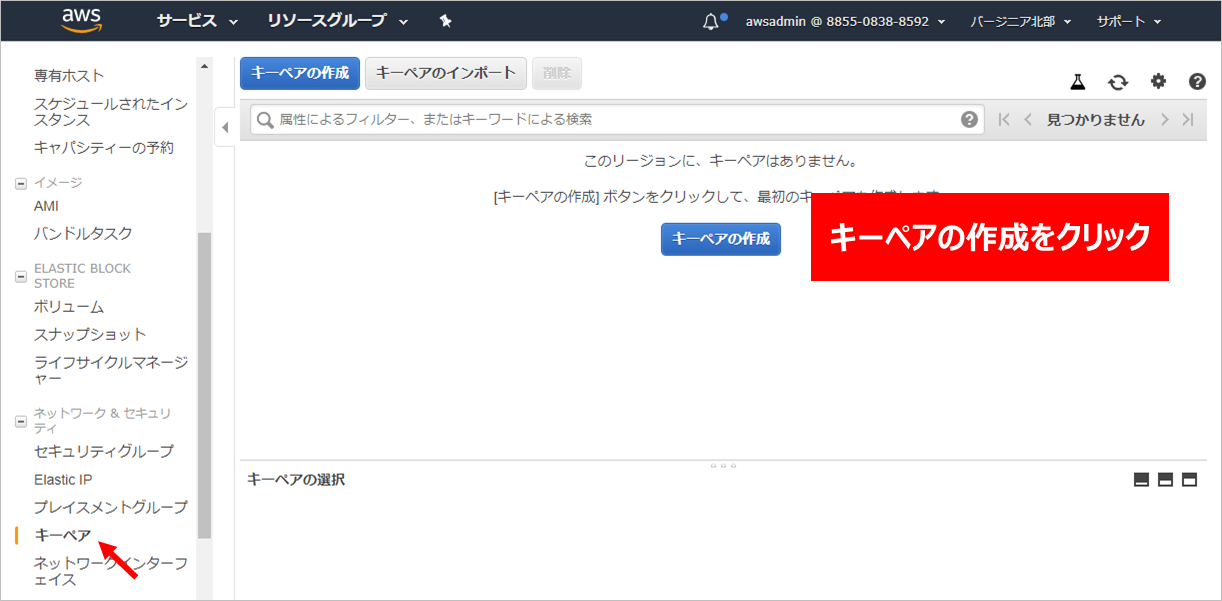Select セキュリティグループ in the sidebar
Viewport: 1222px width, 601px height.
tap(103, 451)
